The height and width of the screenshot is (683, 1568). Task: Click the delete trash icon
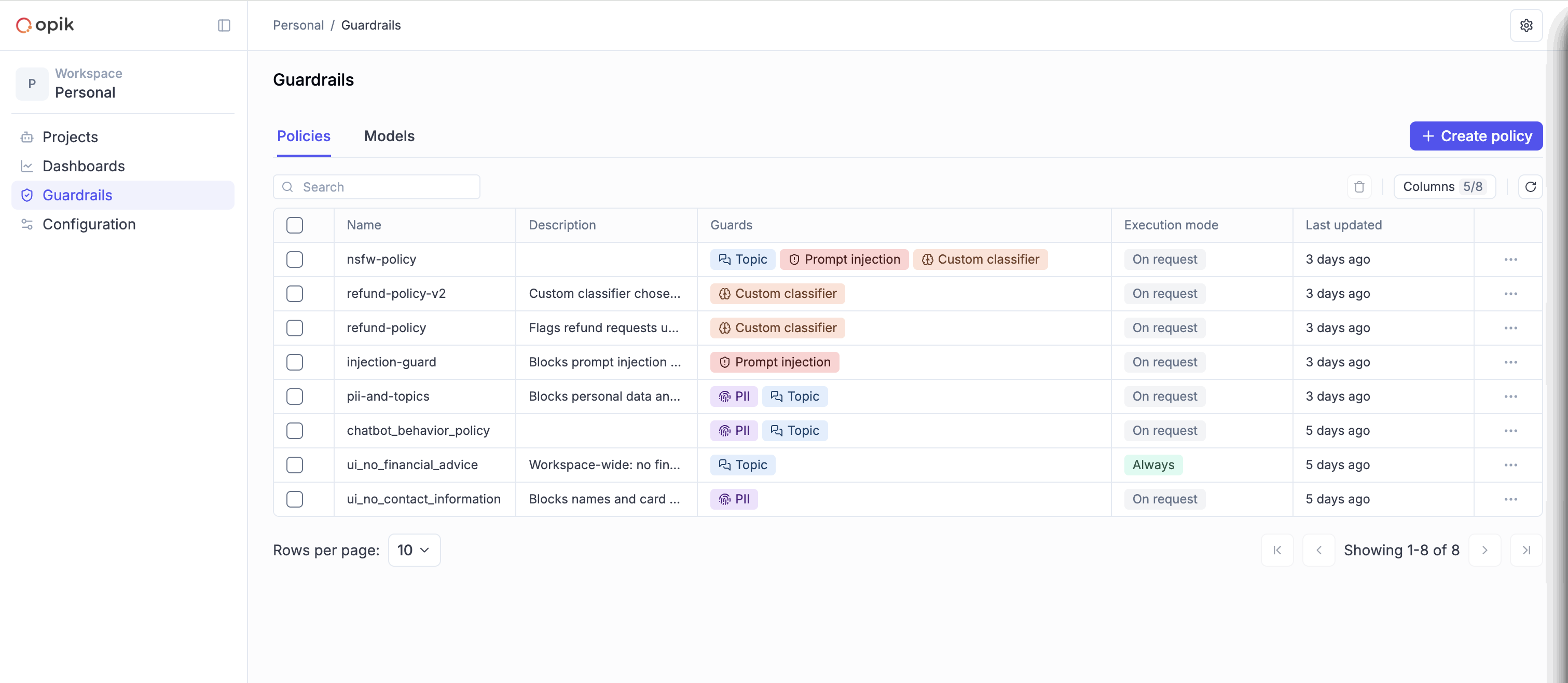coord(1359,187)
